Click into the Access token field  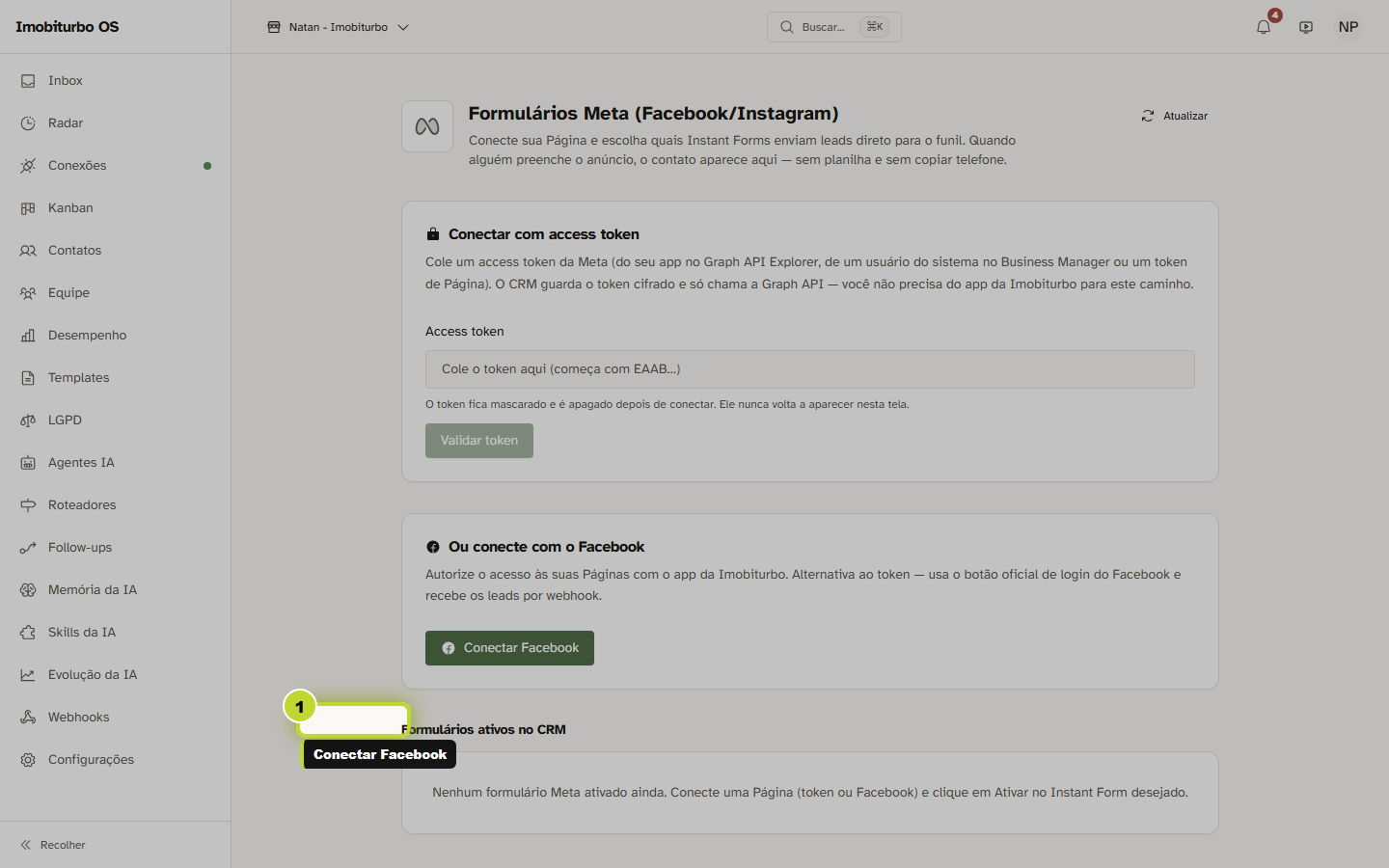point(810,369)
